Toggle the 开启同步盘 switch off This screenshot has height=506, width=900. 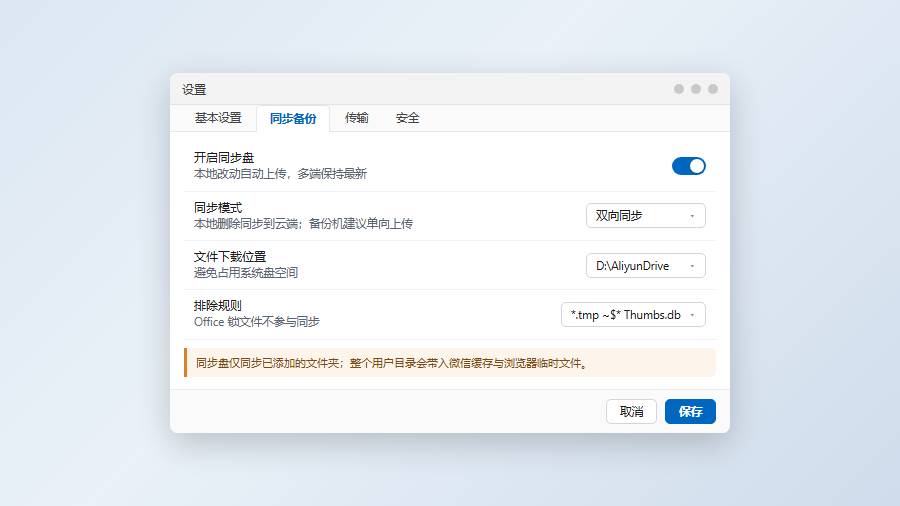click(688, 166)
